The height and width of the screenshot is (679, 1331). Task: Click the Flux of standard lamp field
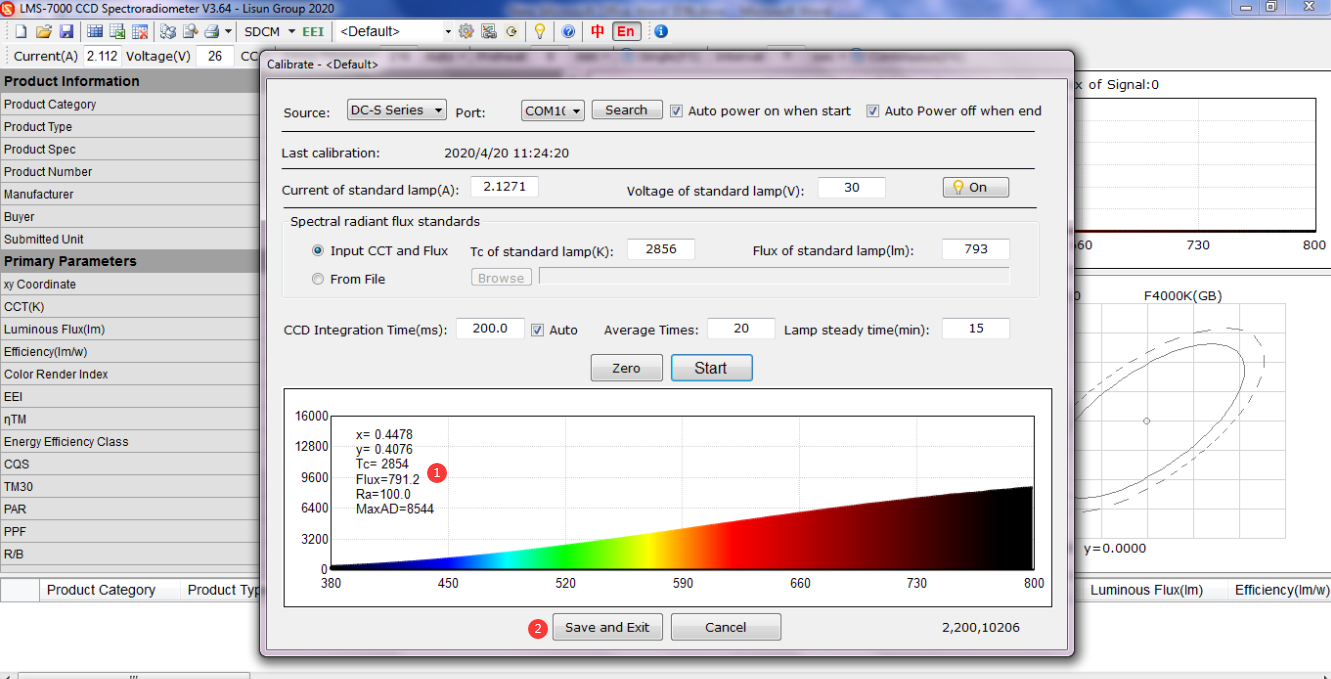point(975,249)
